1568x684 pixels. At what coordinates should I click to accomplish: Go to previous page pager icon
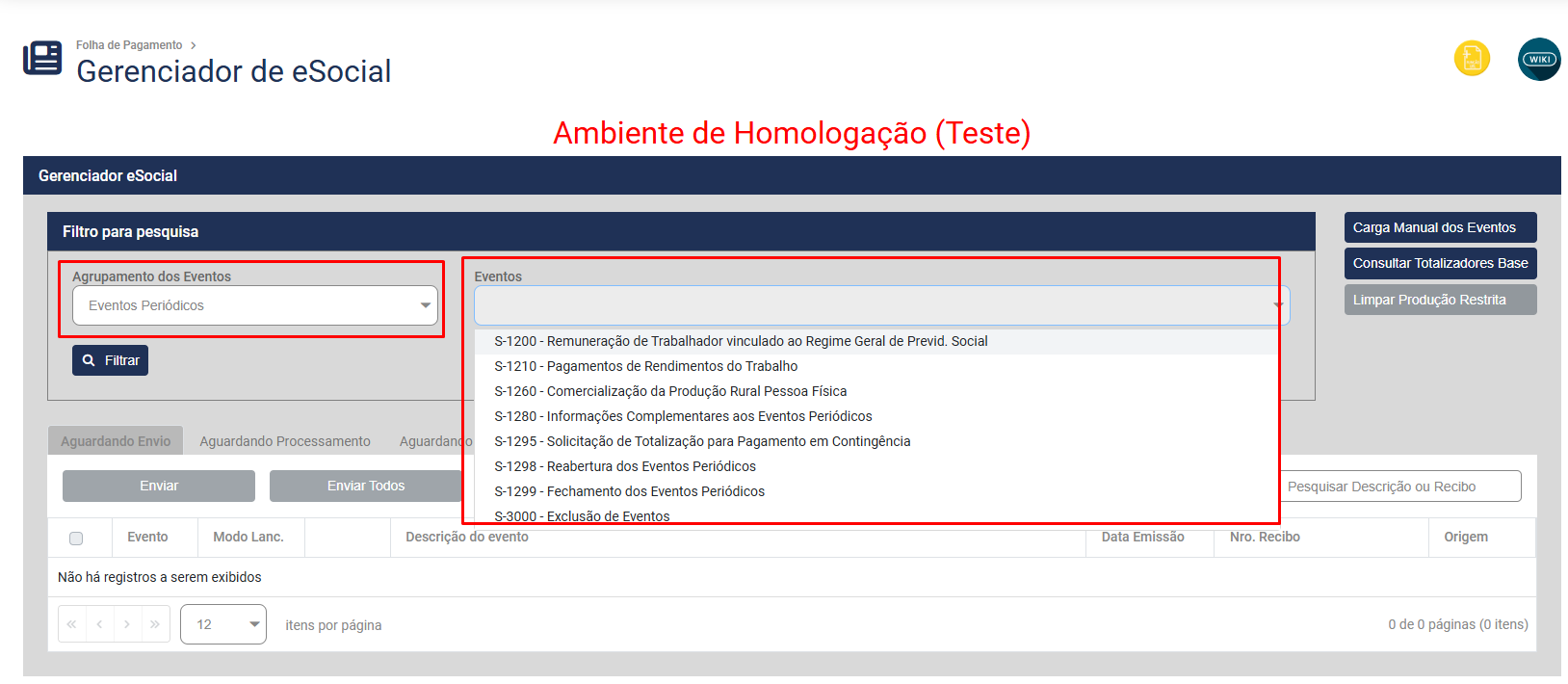[99, 624]
